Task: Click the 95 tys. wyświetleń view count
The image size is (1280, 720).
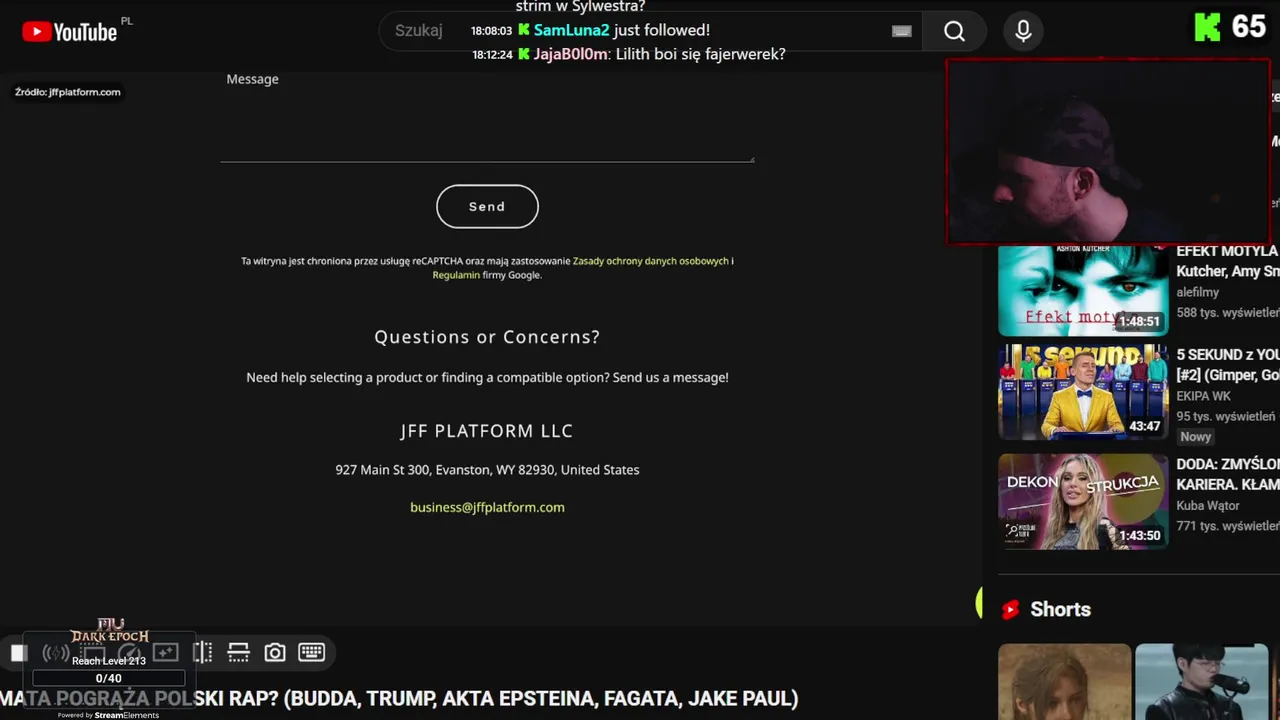Action: click(x=1226, y=417)
